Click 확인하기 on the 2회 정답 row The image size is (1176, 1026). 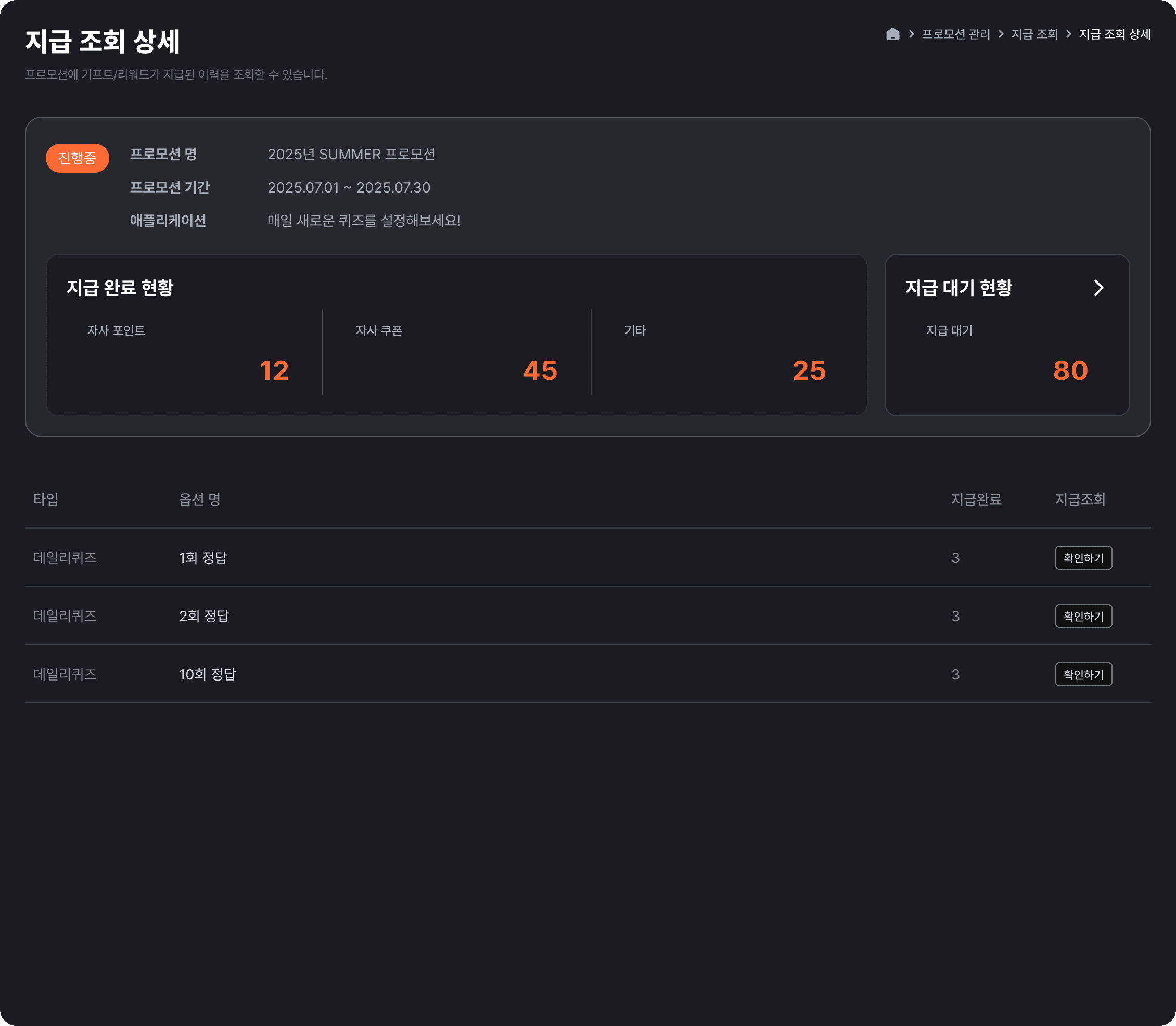pyautogui.click(x=1083, y=616)
